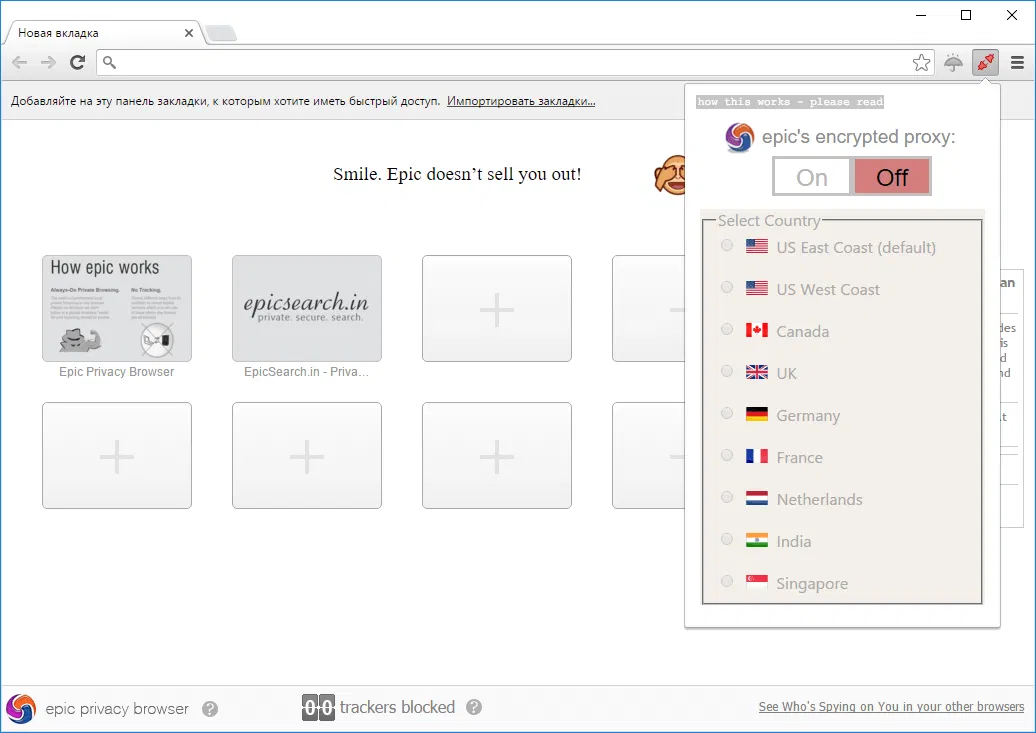This screenshot has width=1036, height=733.
Task: Click the France flag icon
Action: [757, 456]
